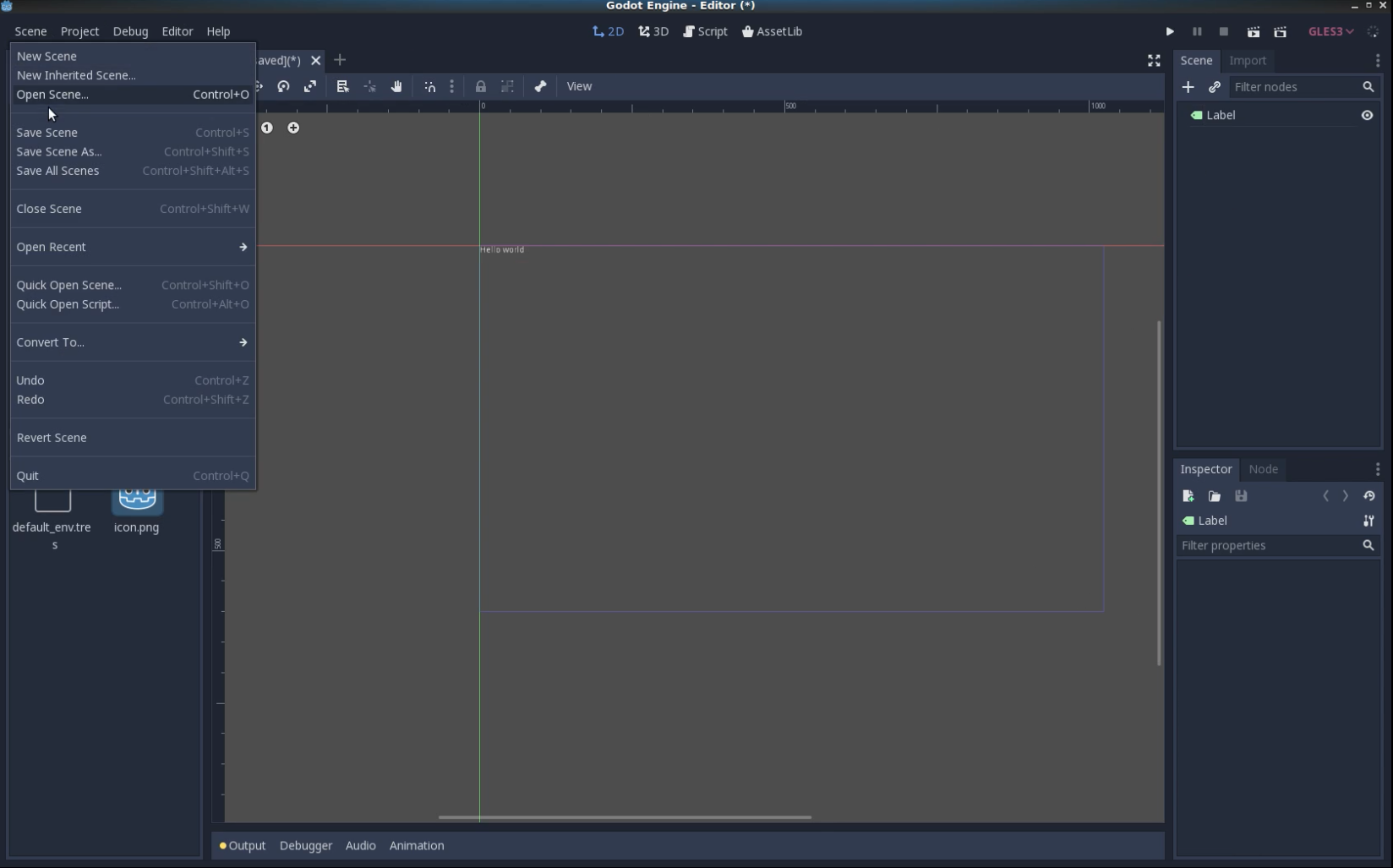Click the Filter nodes search field

pos(1293,87)
